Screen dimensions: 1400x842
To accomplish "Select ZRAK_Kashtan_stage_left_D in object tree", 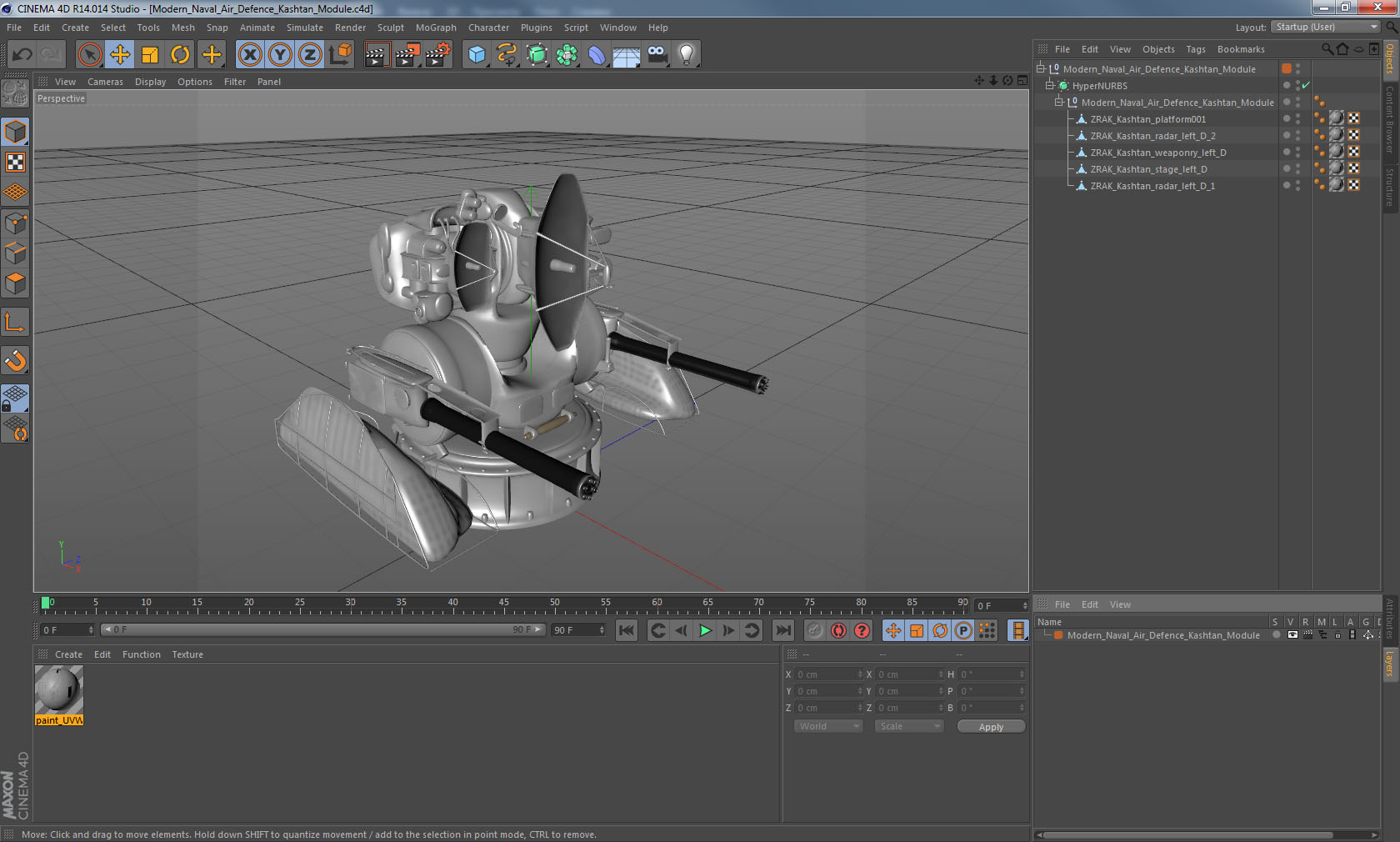I will 1148,169.
